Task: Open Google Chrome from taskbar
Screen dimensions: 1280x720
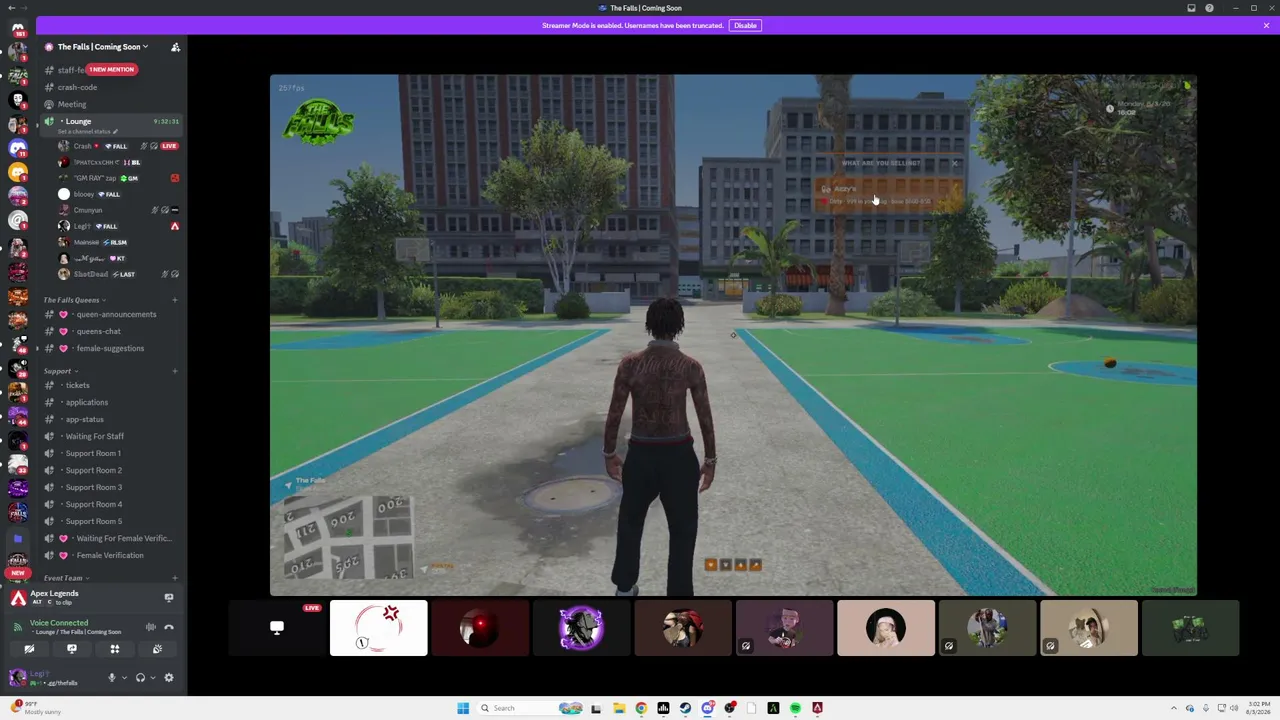Action: tap(641, 708)
